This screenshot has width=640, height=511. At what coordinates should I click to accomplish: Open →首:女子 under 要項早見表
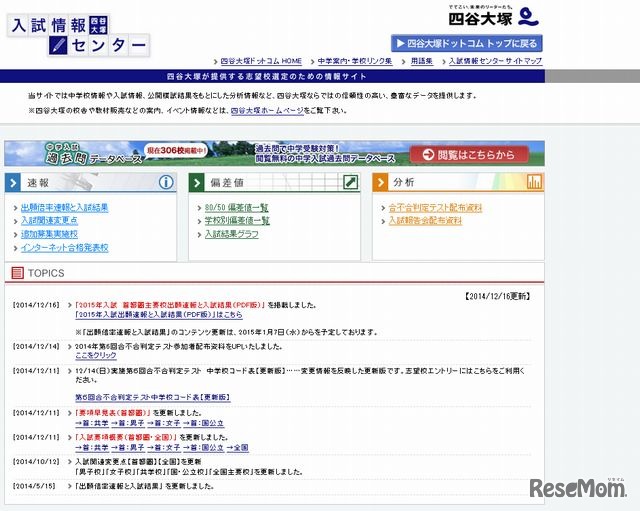(x=164, y=423)
